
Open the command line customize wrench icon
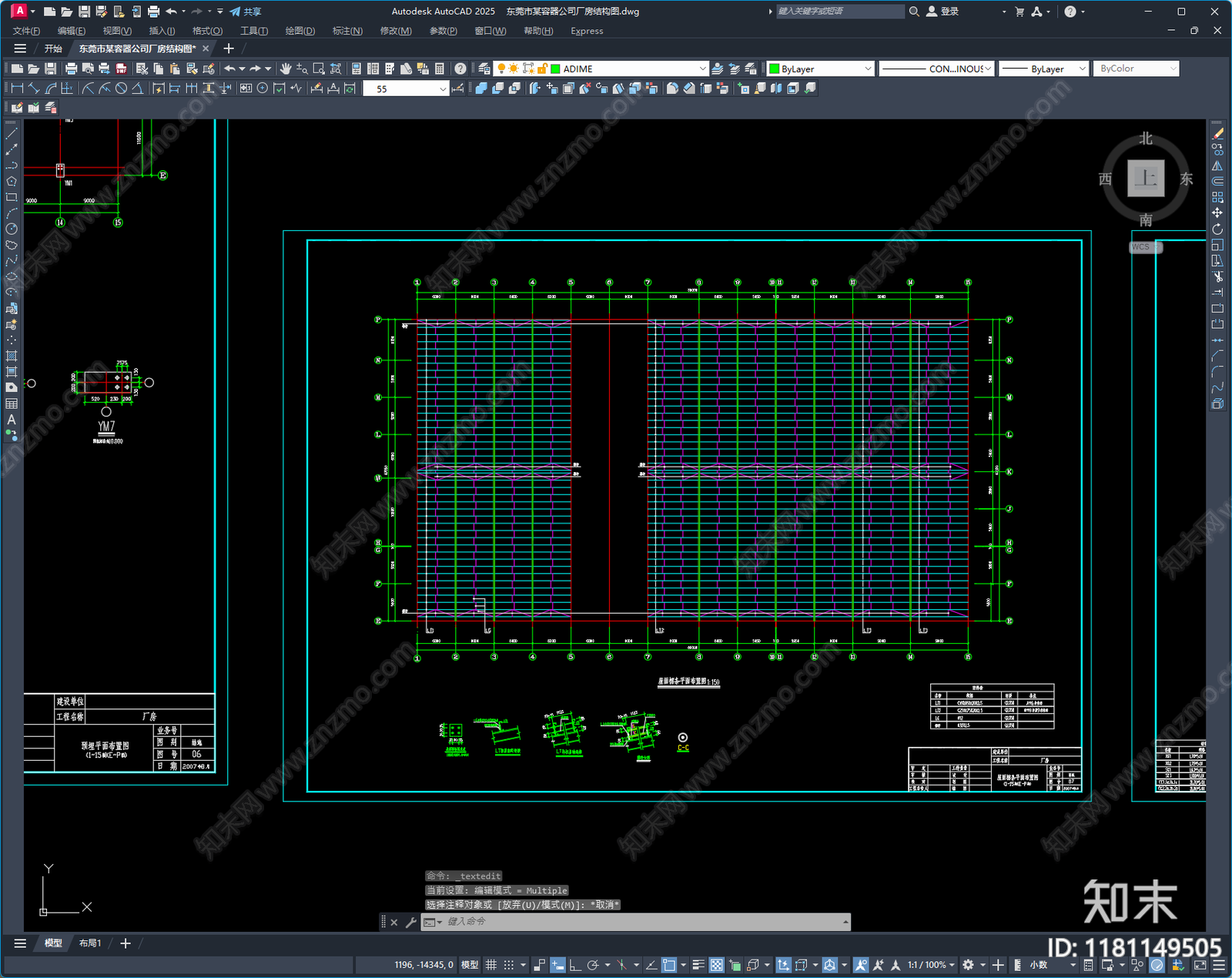410,922
